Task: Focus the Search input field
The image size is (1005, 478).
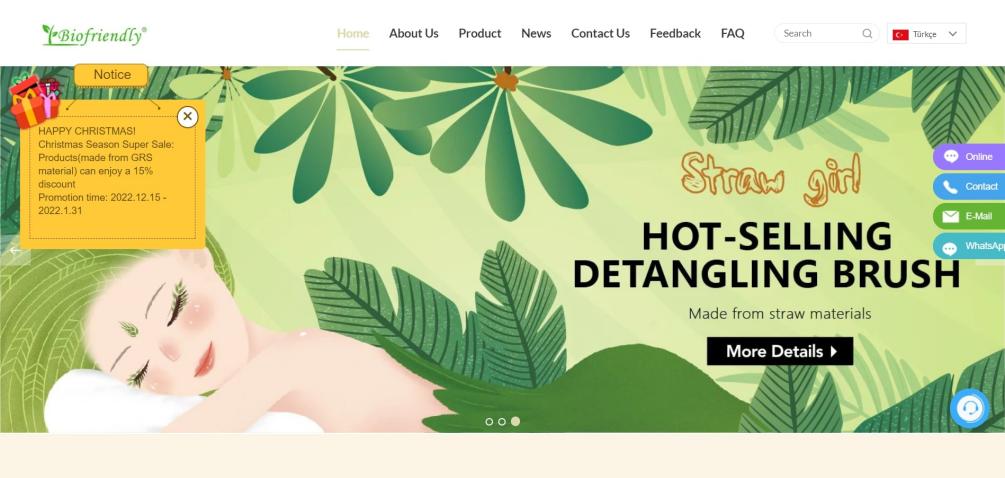Action: 819,33
